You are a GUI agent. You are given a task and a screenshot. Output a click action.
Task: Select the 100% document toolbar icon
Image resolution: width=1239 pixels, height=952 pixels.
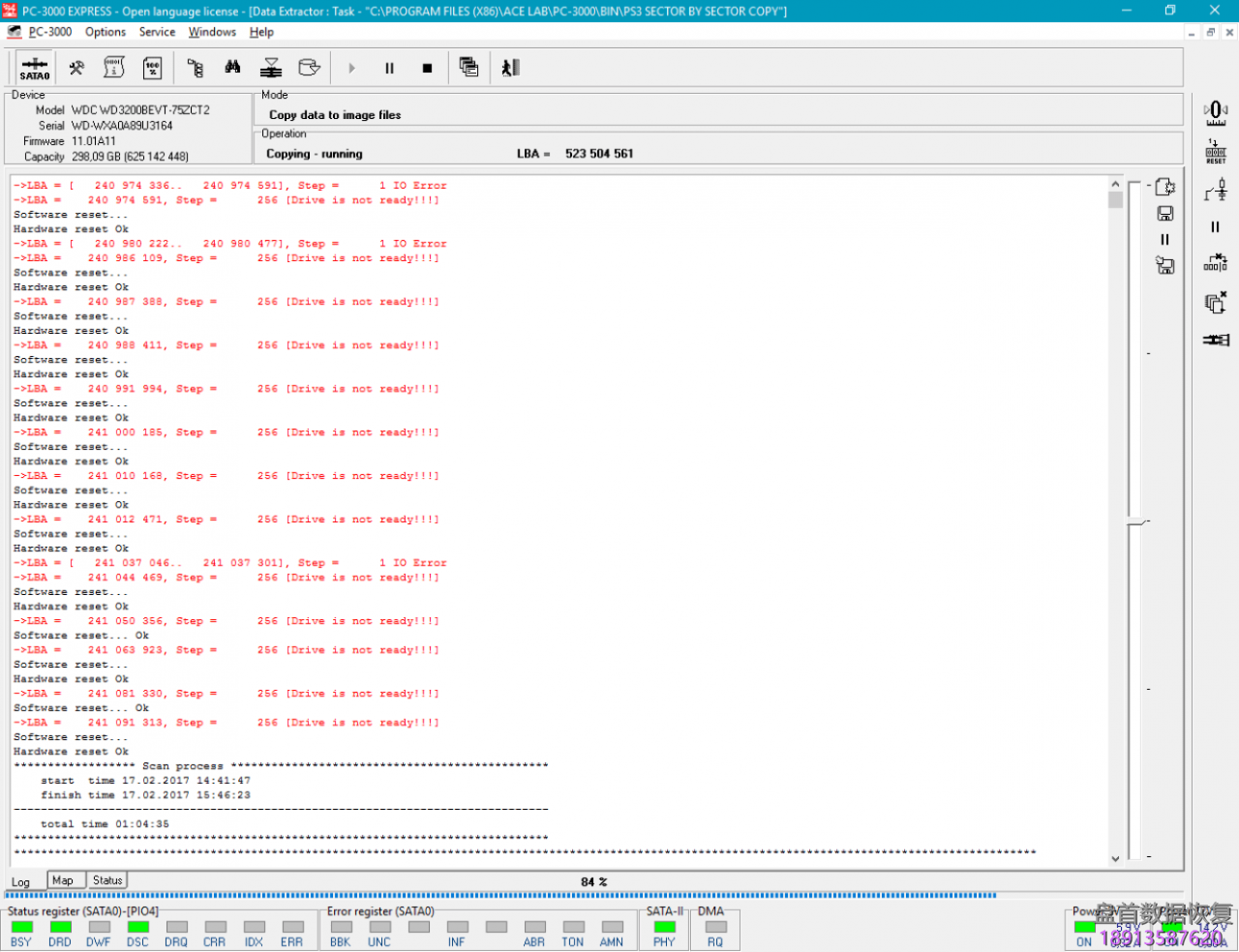[152, 68]
